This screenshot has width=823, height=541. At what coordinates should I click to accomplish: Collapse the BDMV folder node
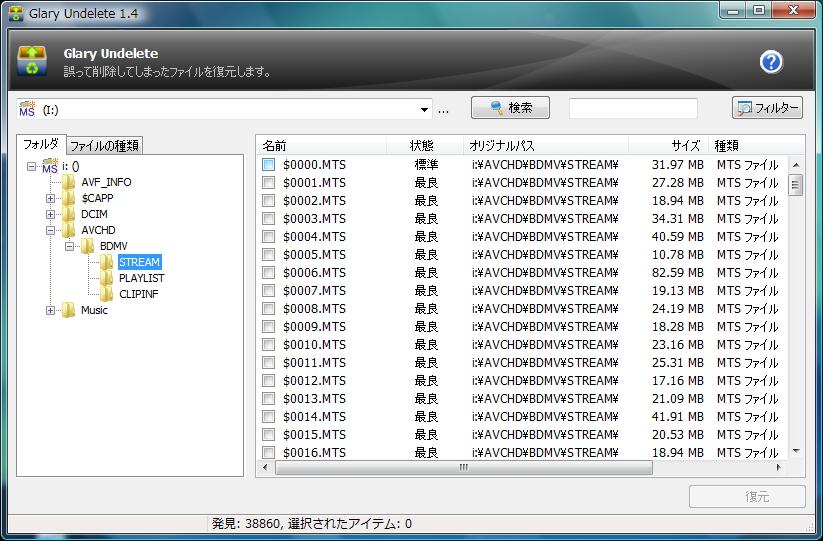[69, 246]
